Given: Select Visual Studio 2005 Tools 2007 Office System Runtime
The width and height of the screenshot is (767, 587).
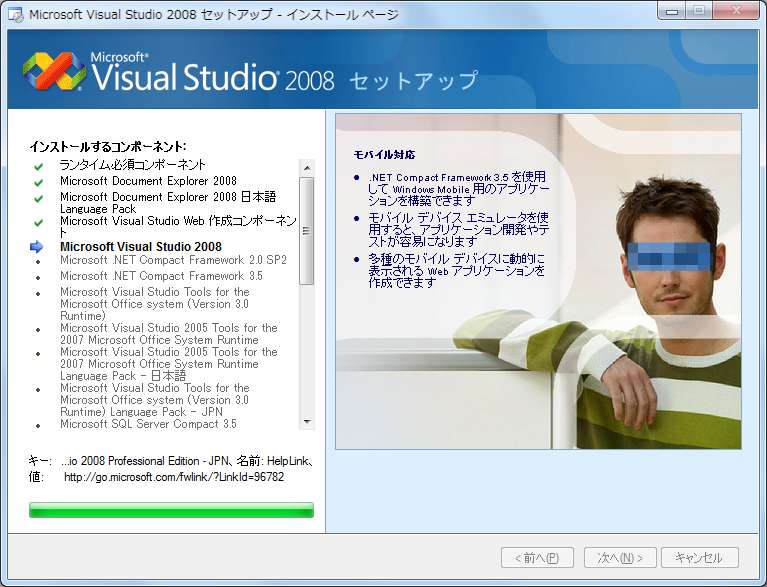Looking at the screenshot, I should (x=169, y=334).
